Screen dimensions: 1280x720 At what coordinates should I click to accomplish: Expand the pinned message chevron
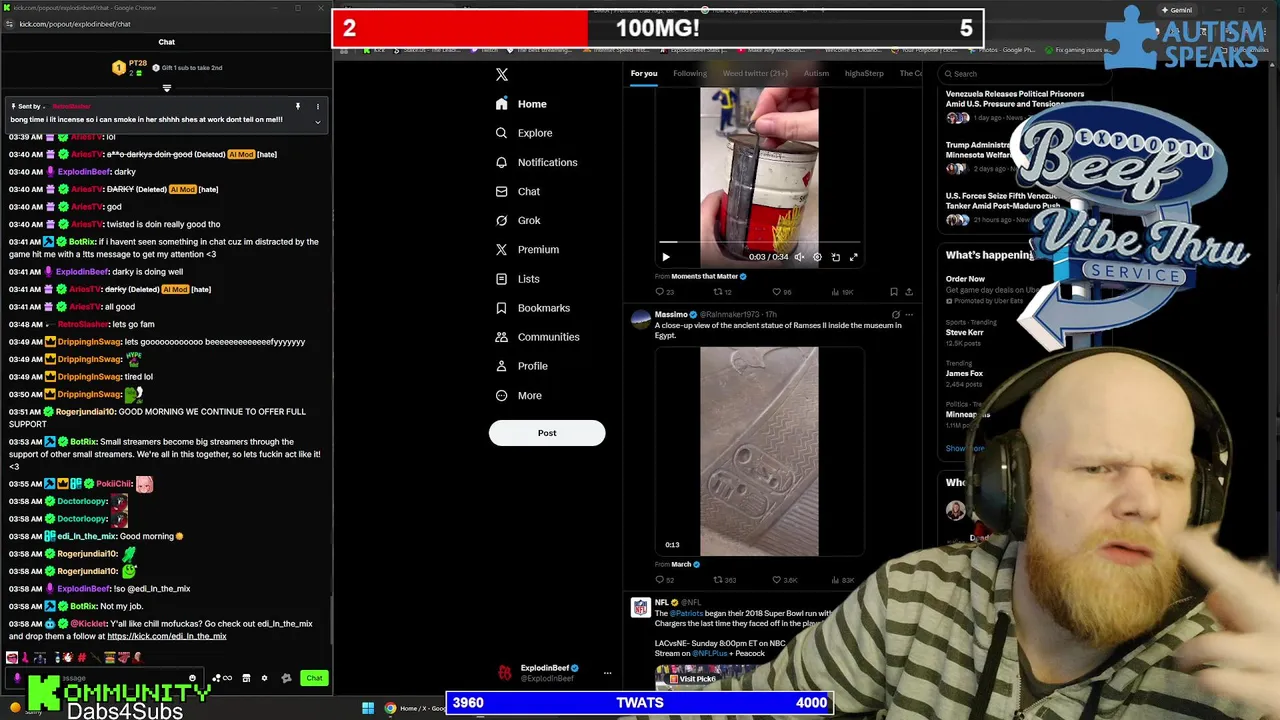pos(317,122)
